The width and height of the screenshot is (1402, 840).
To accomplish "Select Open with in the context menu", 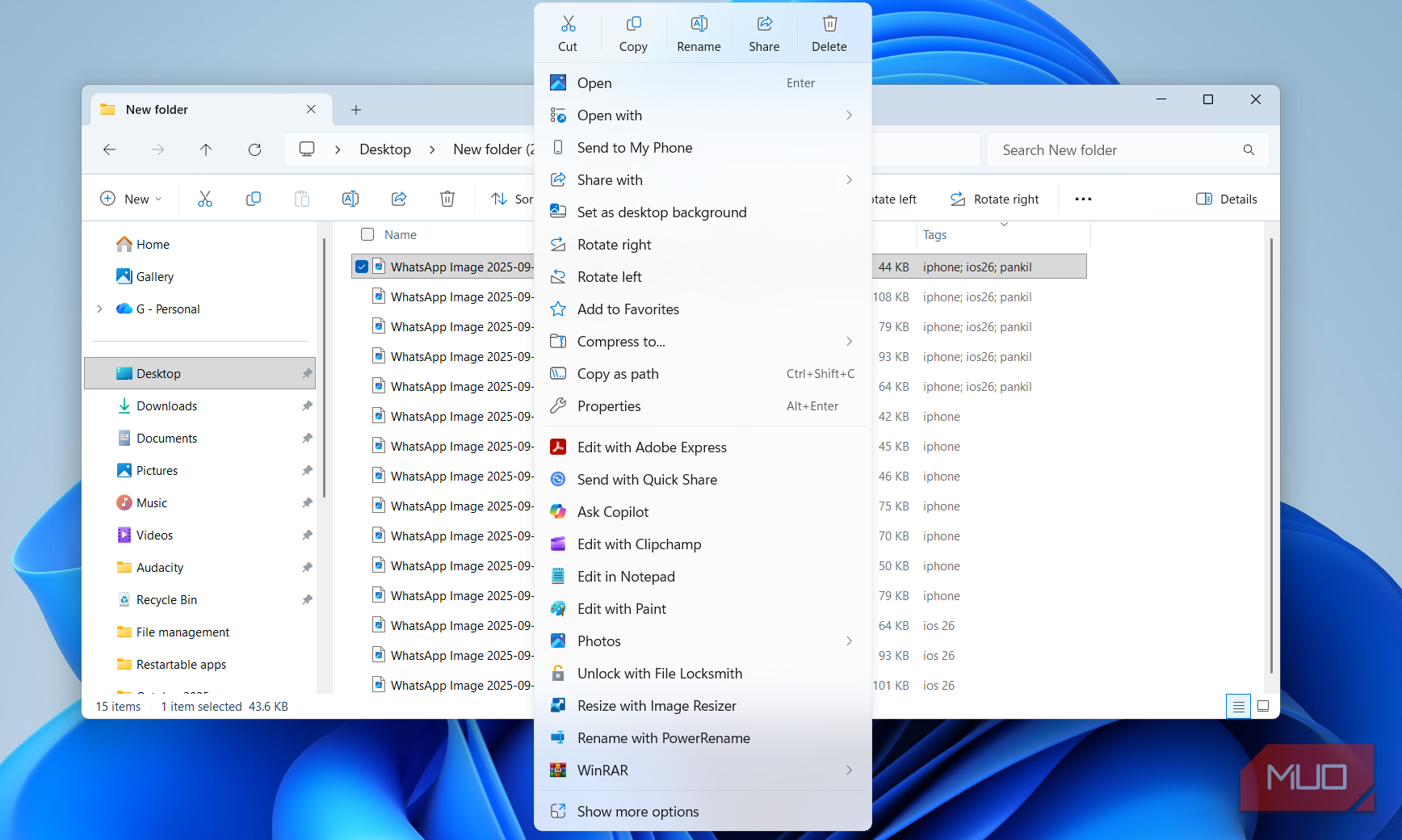I will 610,115.
